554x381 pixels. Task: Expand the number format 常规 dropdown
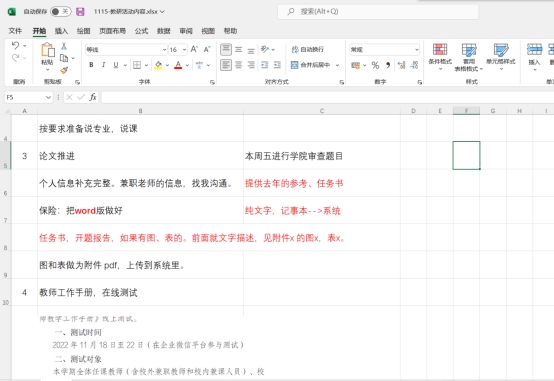click(417, 50)
